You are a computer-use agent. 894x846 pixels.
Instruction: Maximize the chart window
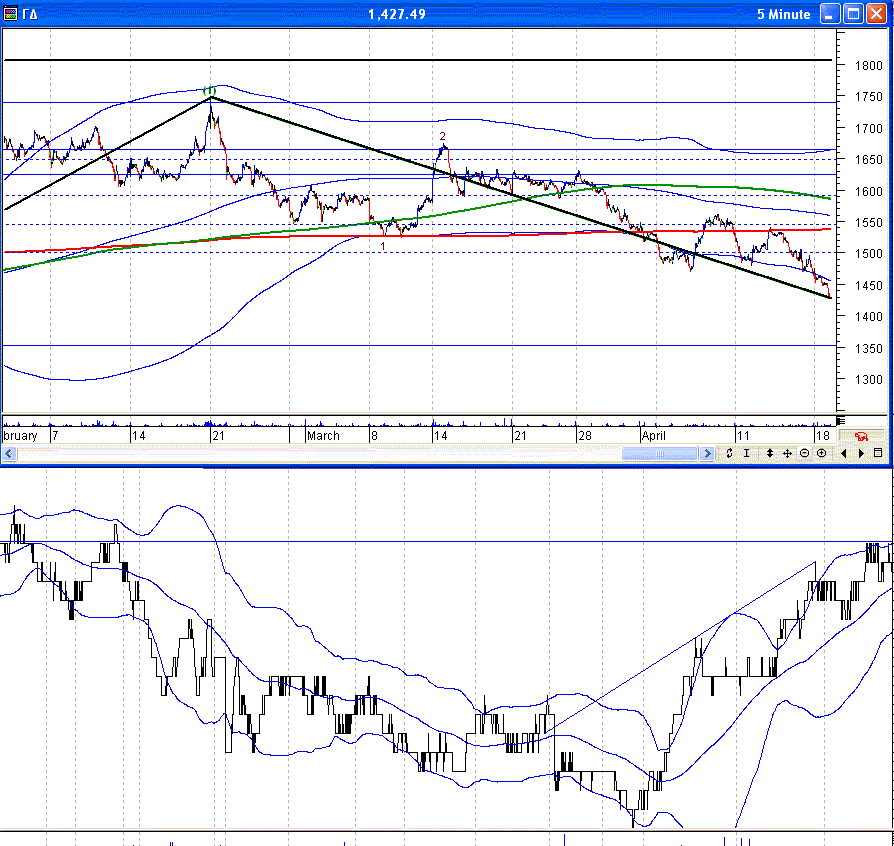point(853,14)
